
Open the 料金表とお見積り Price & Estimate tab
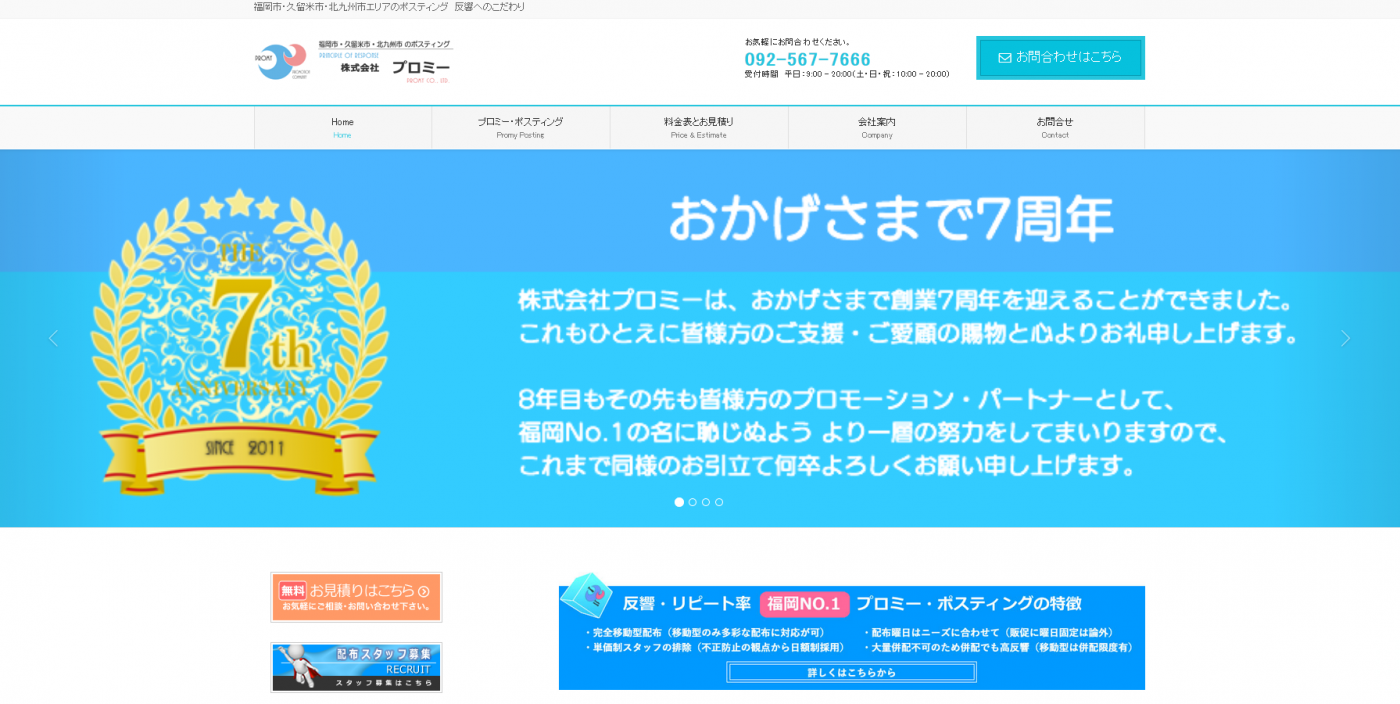tap(699, 127)
